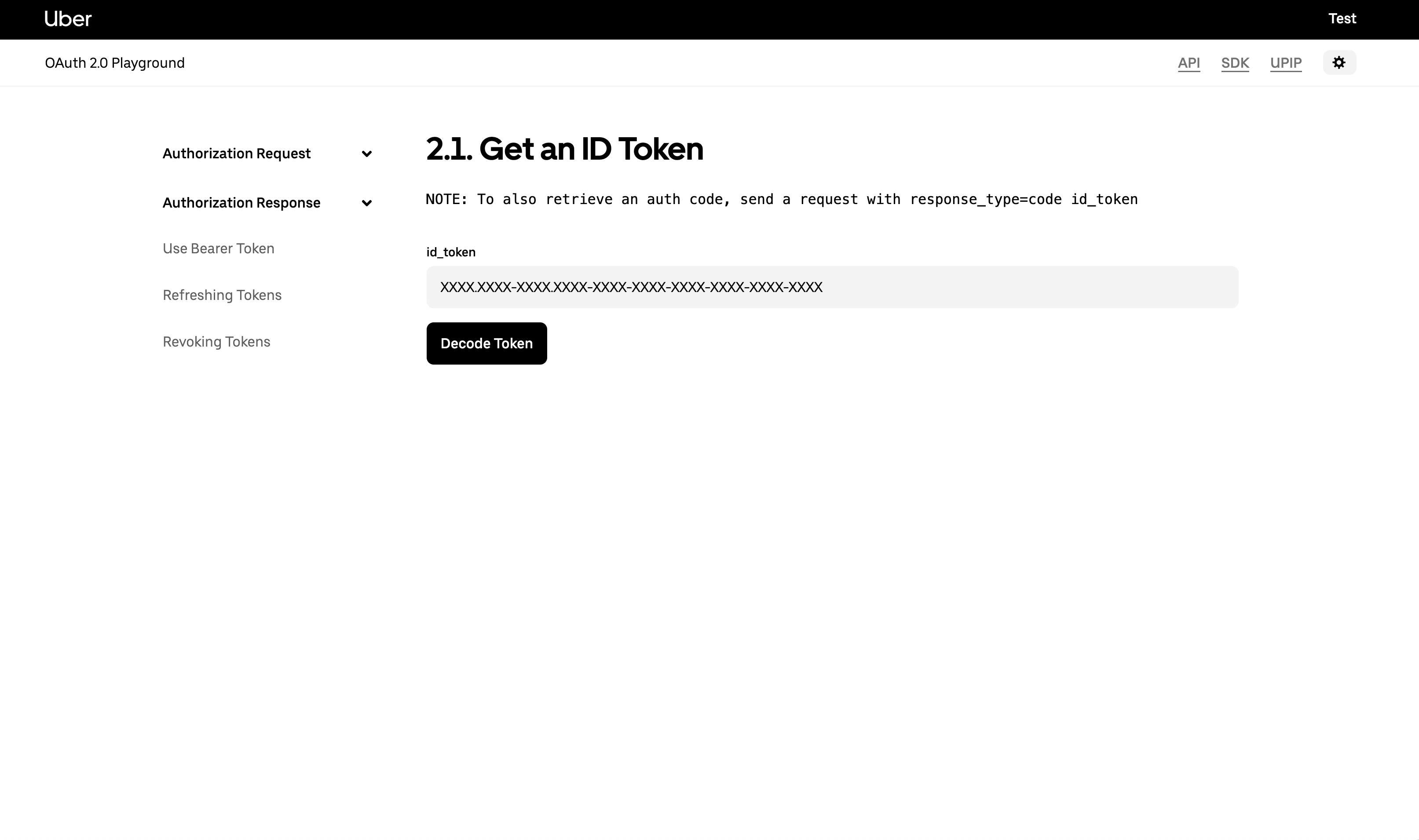Visit the UPIP link
The image size is (1419, 840).
tap(1285, 63)
